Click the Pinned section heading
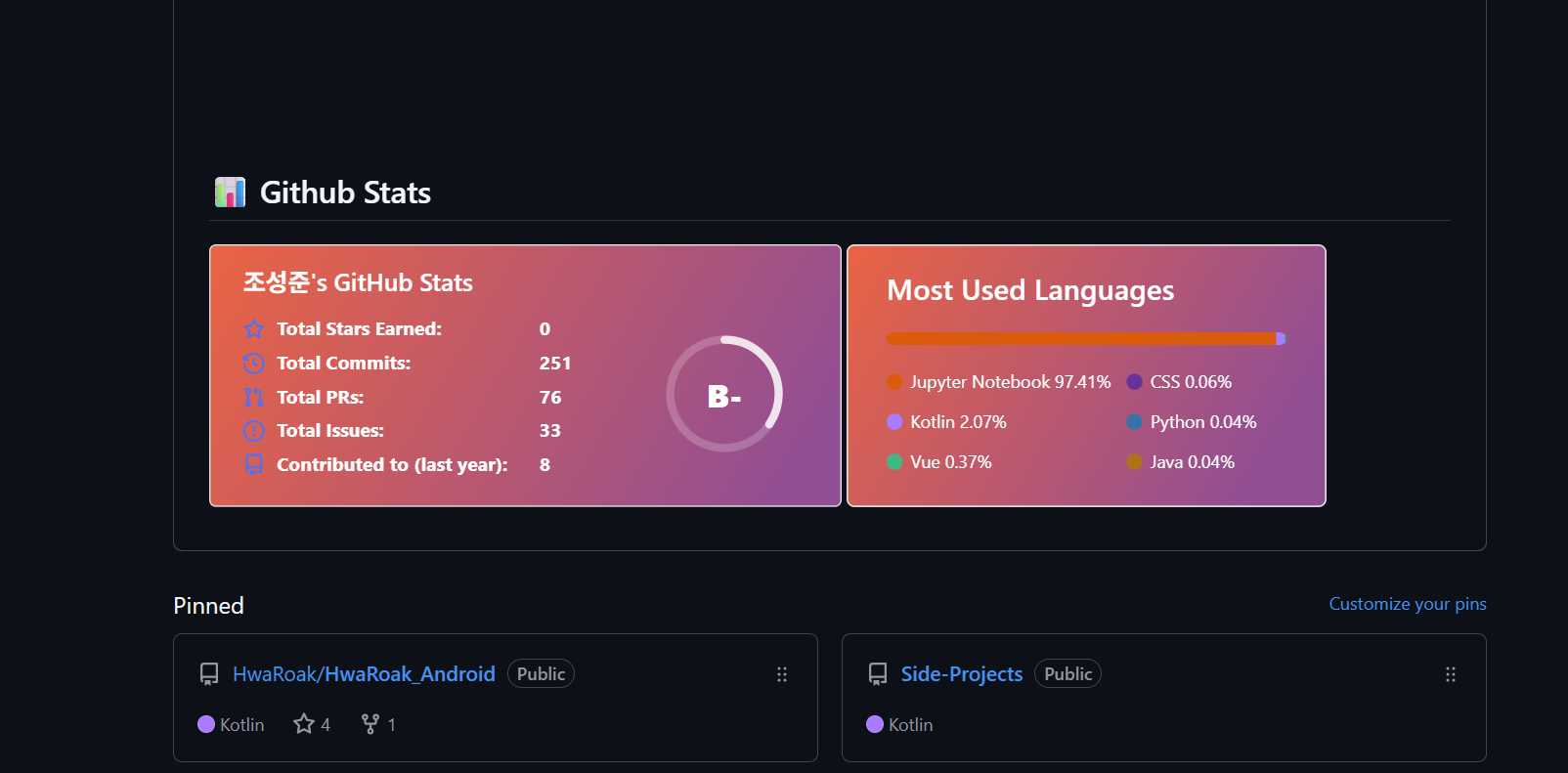The image size is (1568, 773). click(208, 606)
